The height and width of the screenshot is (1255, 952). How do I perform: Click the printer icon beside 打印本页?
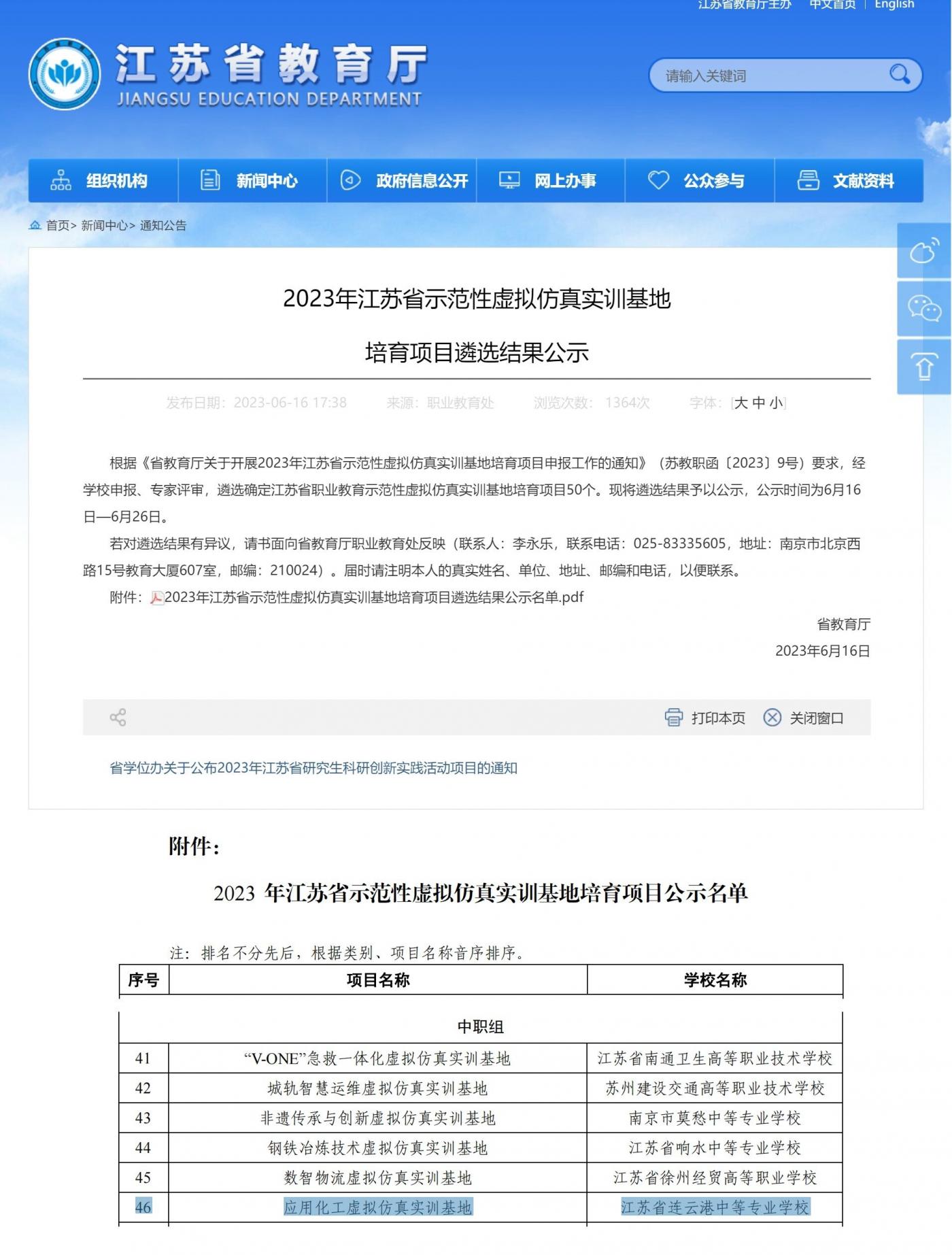pyautogui.click(x=674, y=718)
